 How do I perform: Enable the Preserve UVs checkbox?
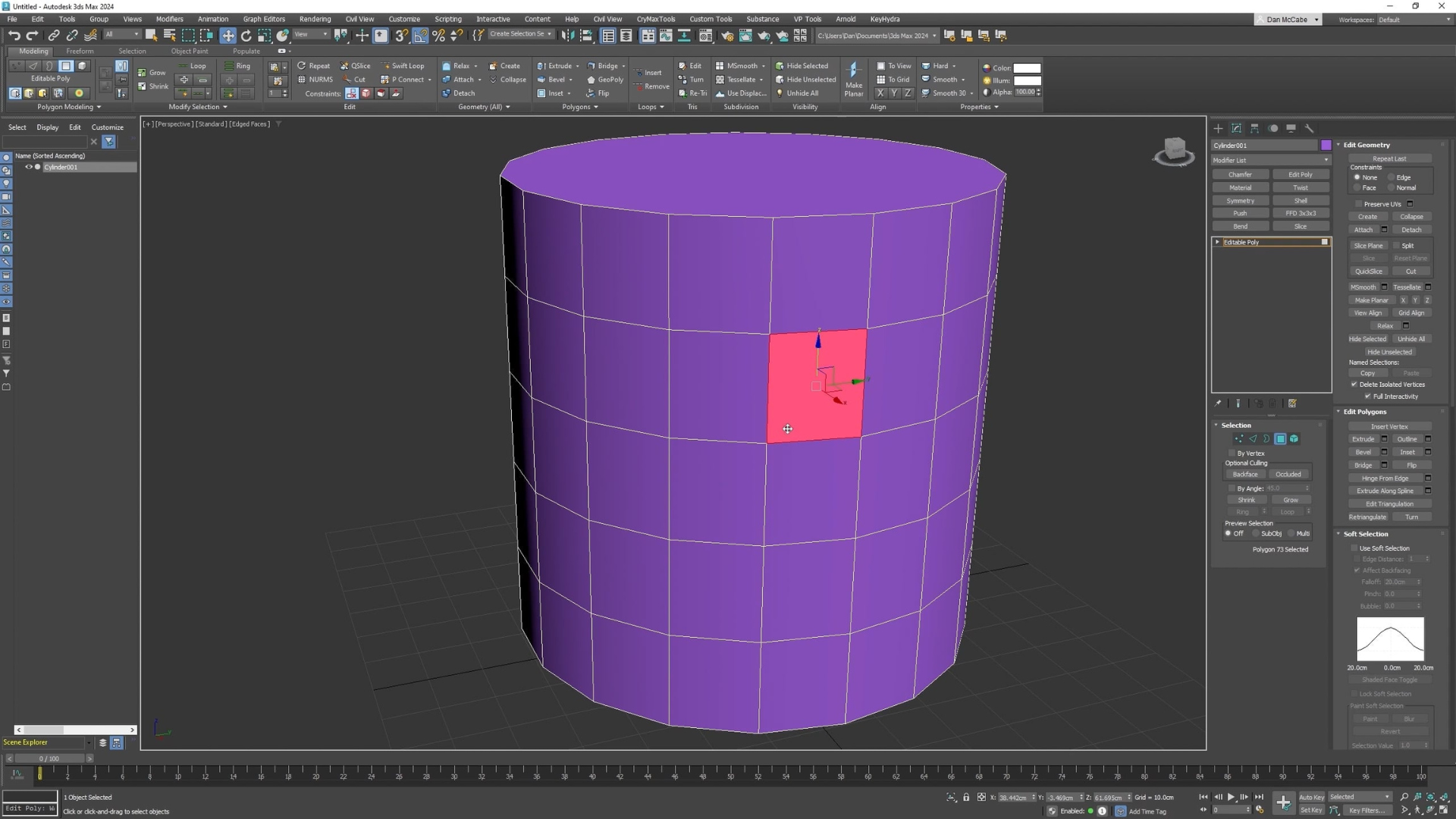(x=1359, y=204)
